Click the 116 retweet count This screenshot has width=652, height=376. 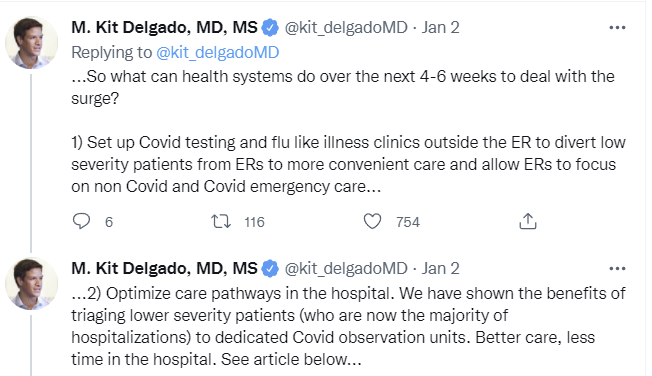coord(254,222)
